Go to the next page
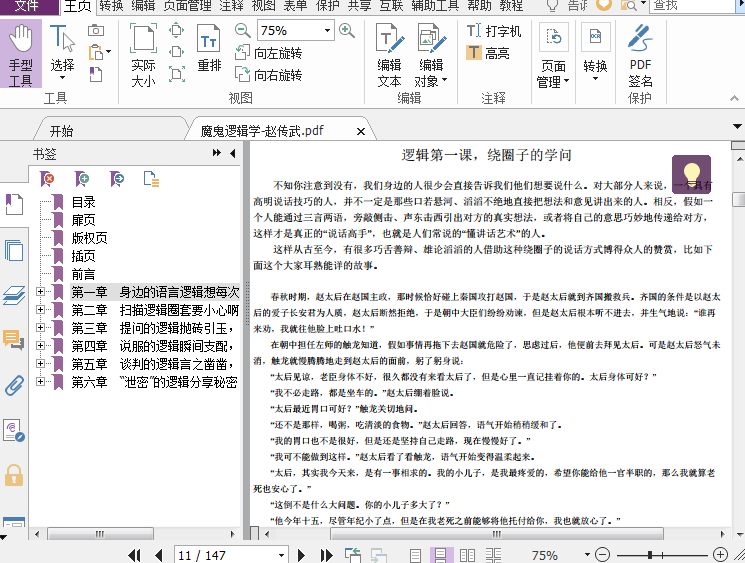 click(301, 555)
